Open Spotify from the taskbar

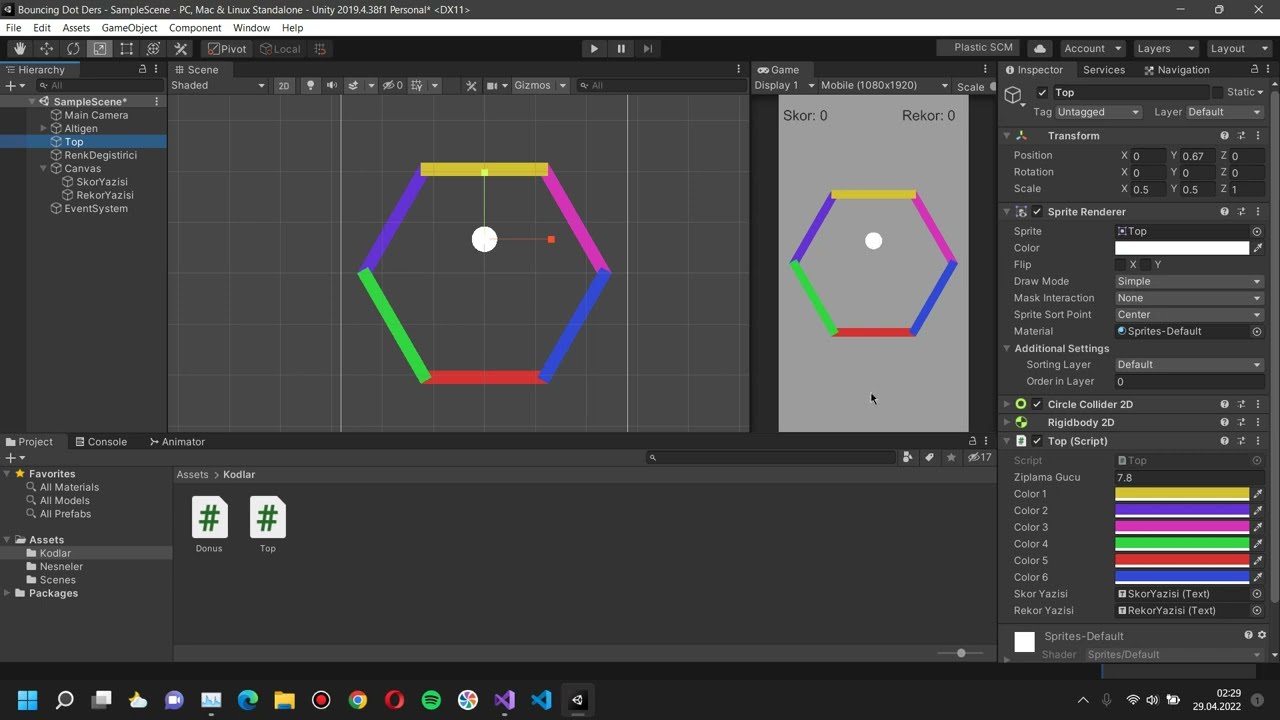[x=431, y=700]
